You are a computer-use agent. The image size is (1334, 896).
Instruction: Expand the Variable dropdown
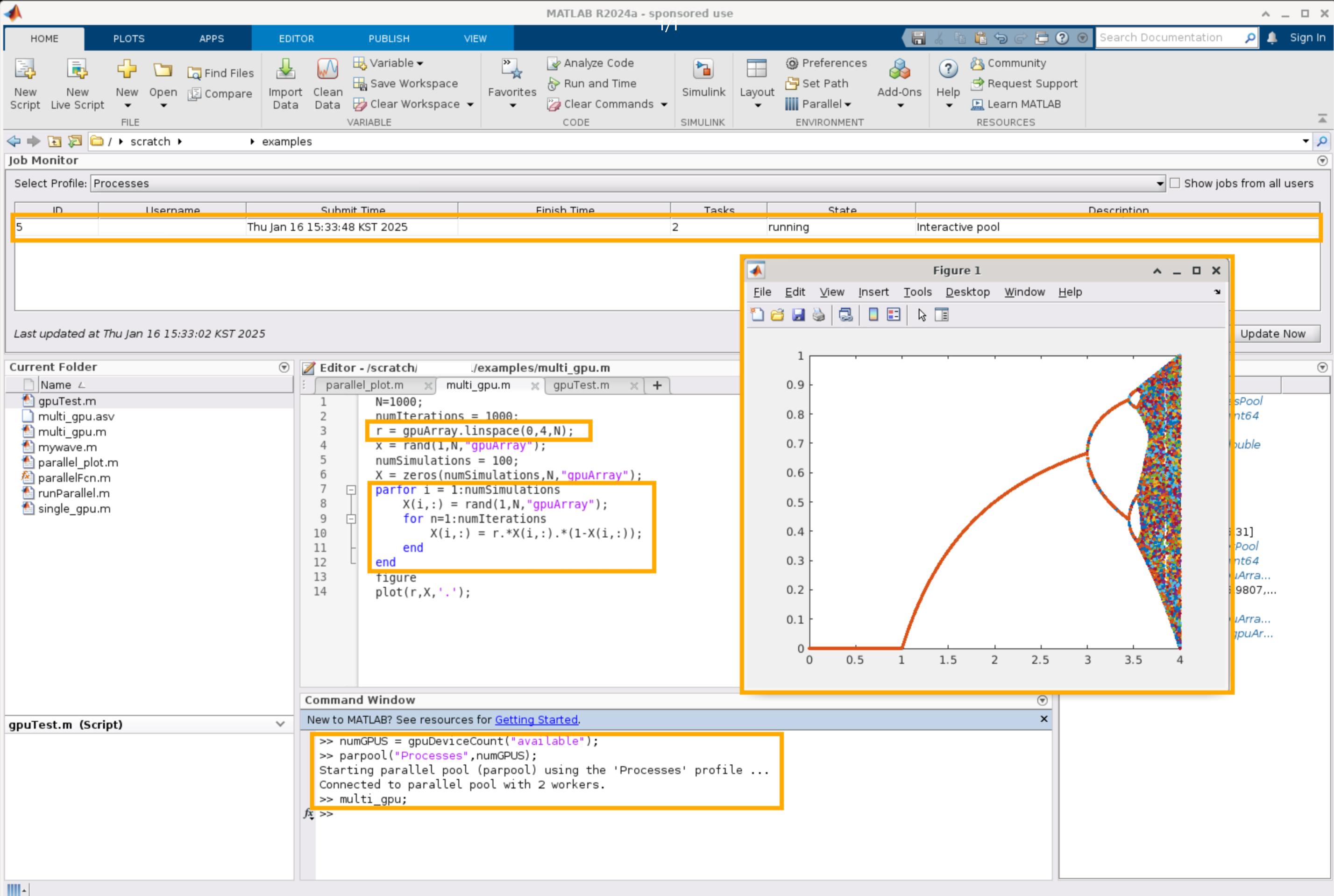click(x=420, y=64)
